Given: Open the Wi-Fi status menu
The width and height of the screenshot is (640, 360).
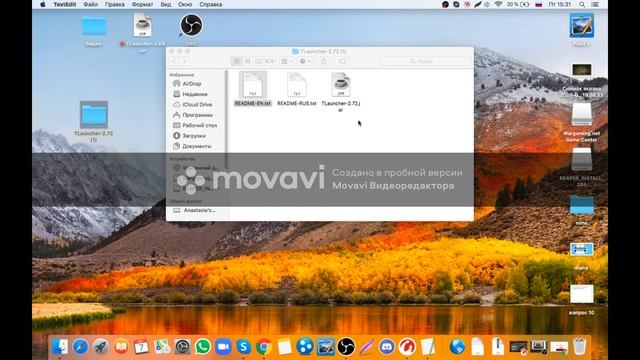Looking at the screenshot, I should click(498, 4).
